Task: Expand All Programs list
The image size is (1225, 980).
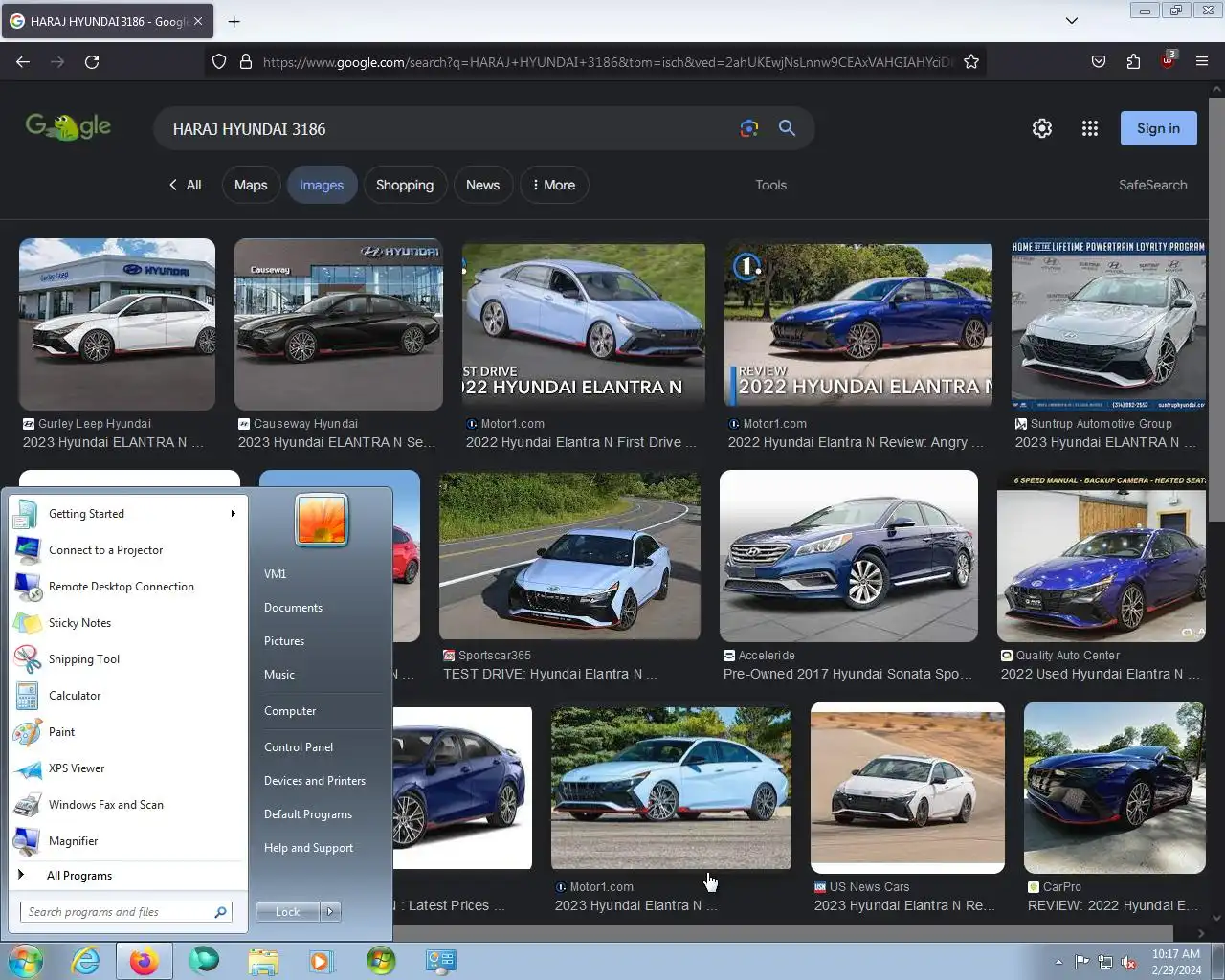Action: tap(128, 876)
